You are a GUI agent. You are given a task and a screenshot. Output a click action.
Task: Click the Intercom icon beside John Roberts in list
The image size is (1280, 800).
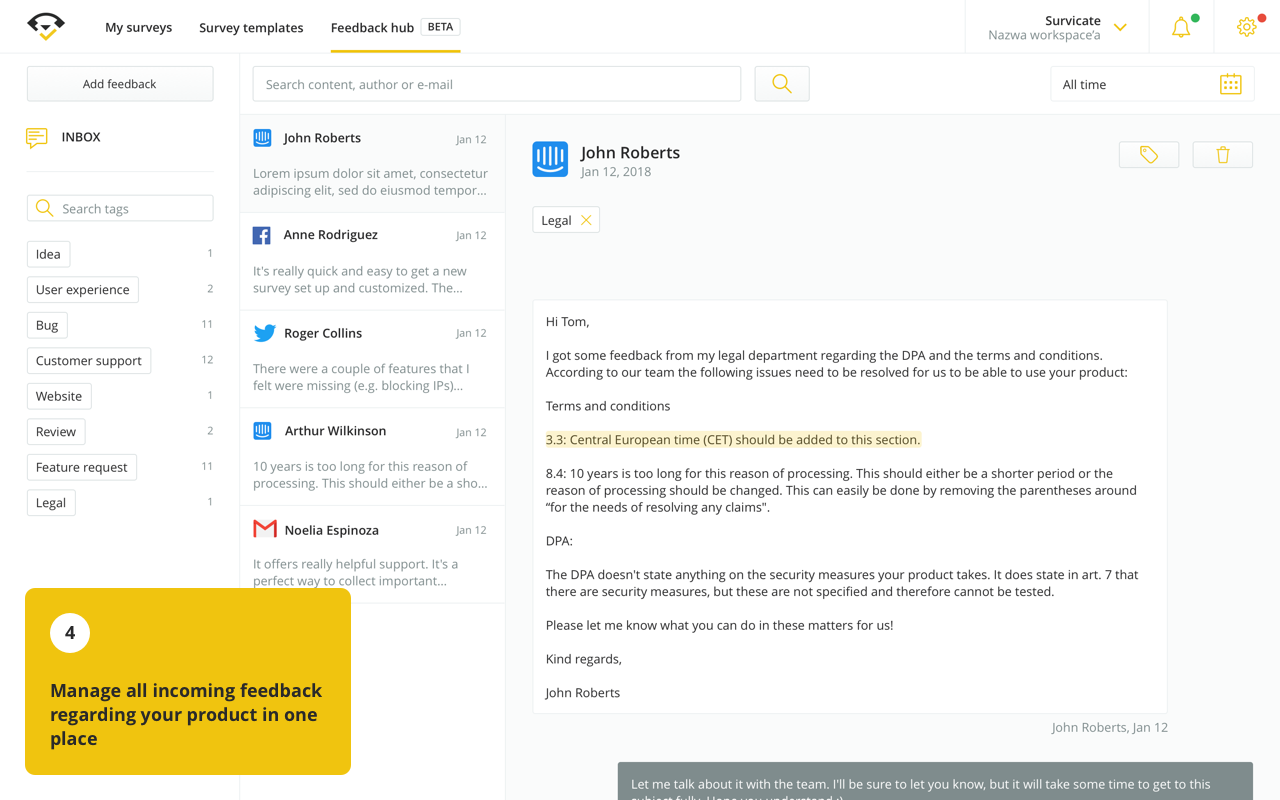(x=262, y=138)
